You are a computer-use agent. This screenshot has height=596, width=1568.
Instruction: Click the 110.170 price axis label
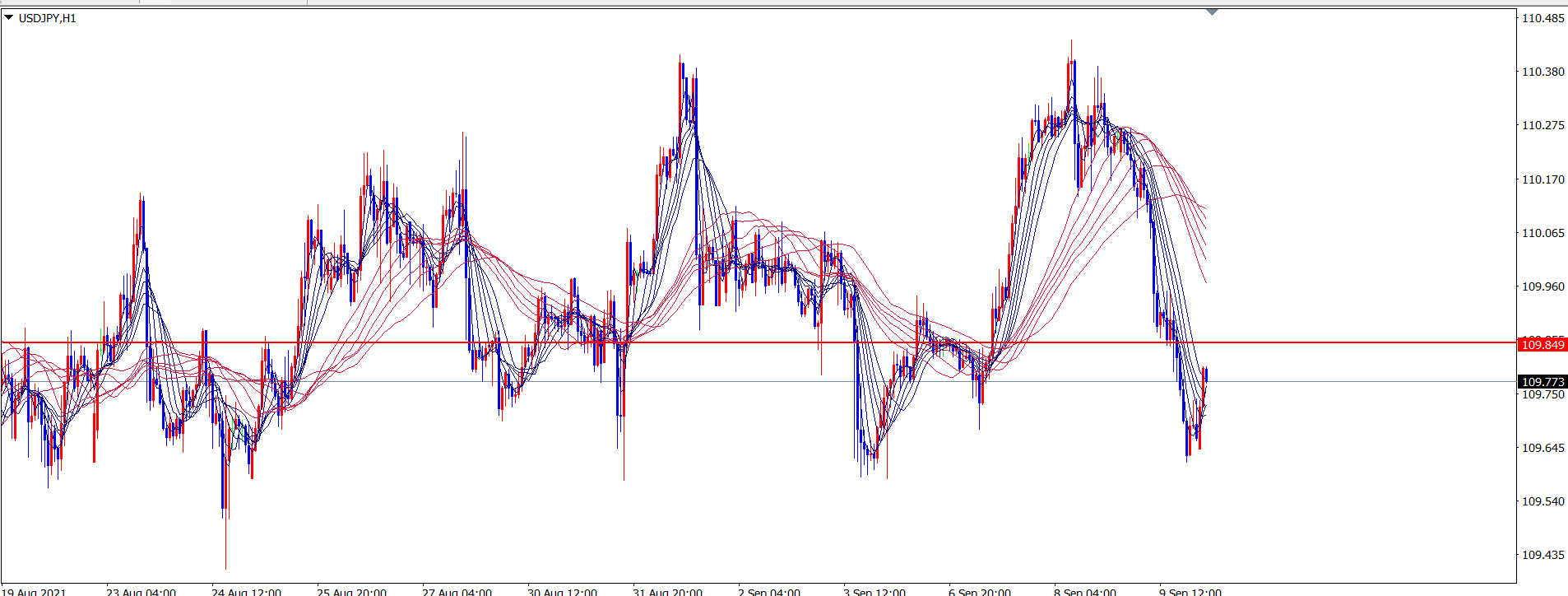[x=1542, y=179]
